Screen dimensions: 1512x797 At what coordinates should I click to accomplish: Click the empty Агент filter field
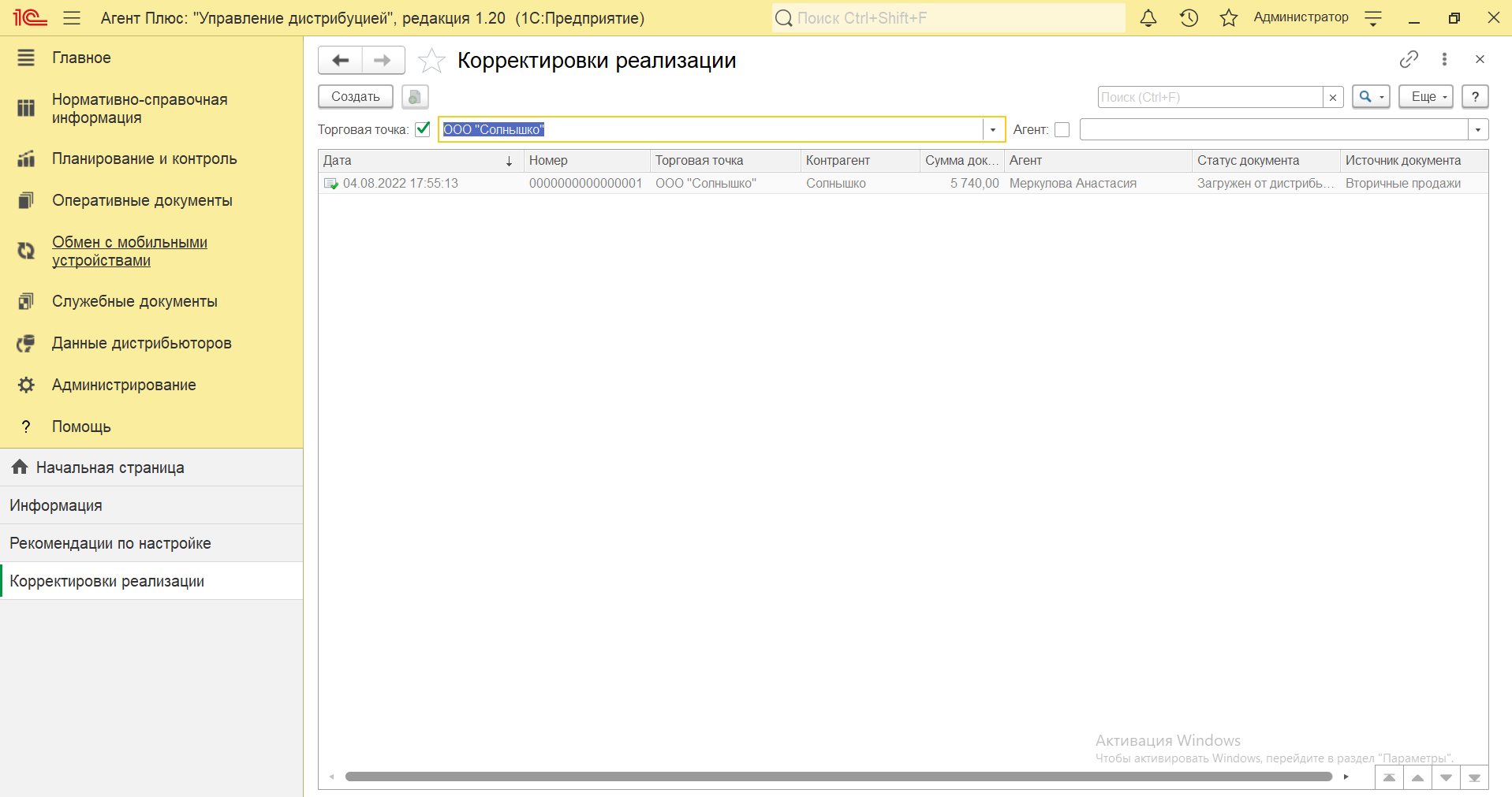[1274, 129]
